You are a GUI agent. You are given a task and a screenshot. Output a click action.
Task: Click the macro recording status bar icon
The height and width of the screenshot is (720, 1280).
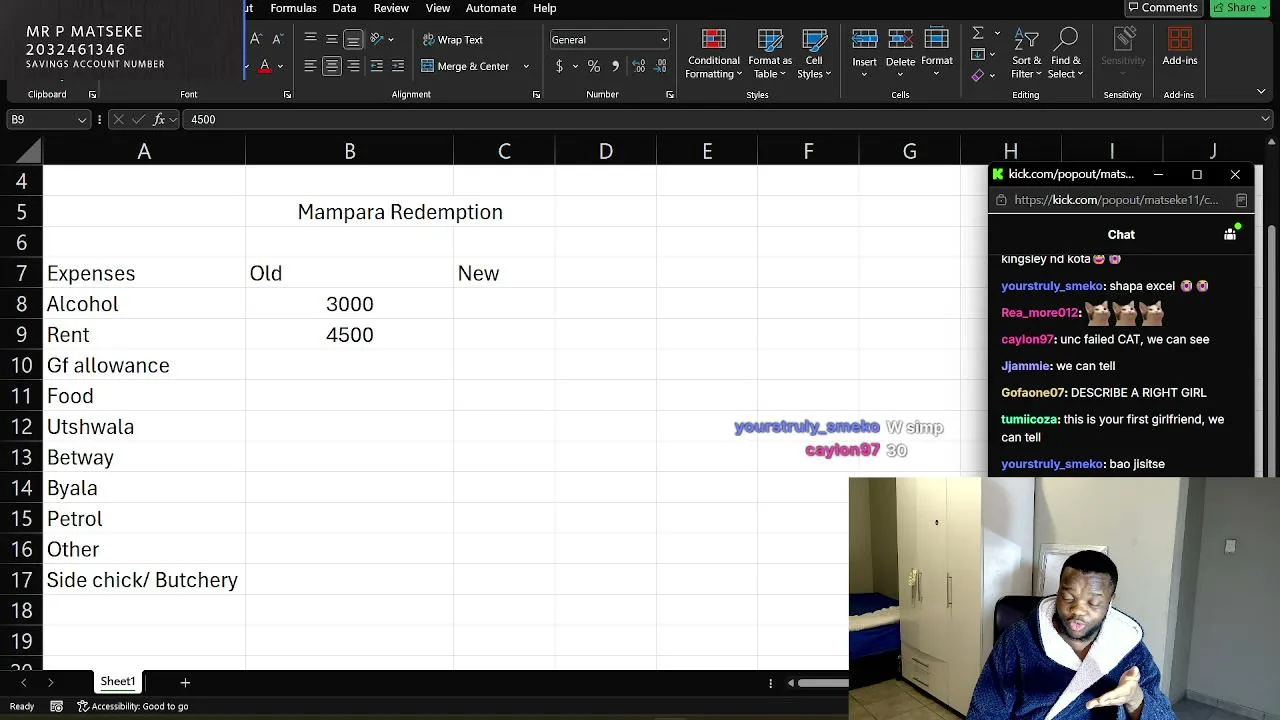56,706
